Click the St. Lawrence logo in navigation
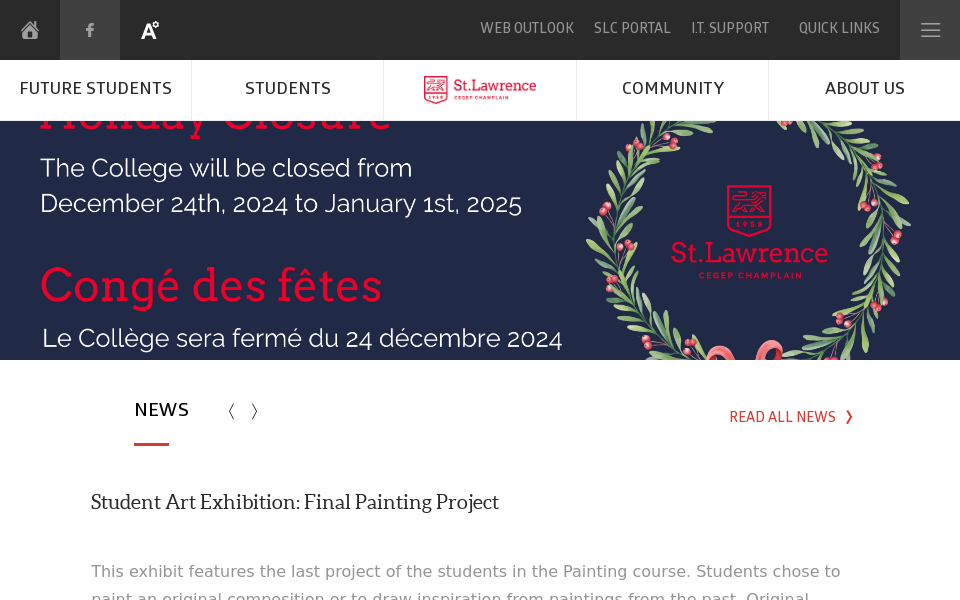The height and width of the screenshot is (600, 960). pyautogui.click(x=480, y=89)
